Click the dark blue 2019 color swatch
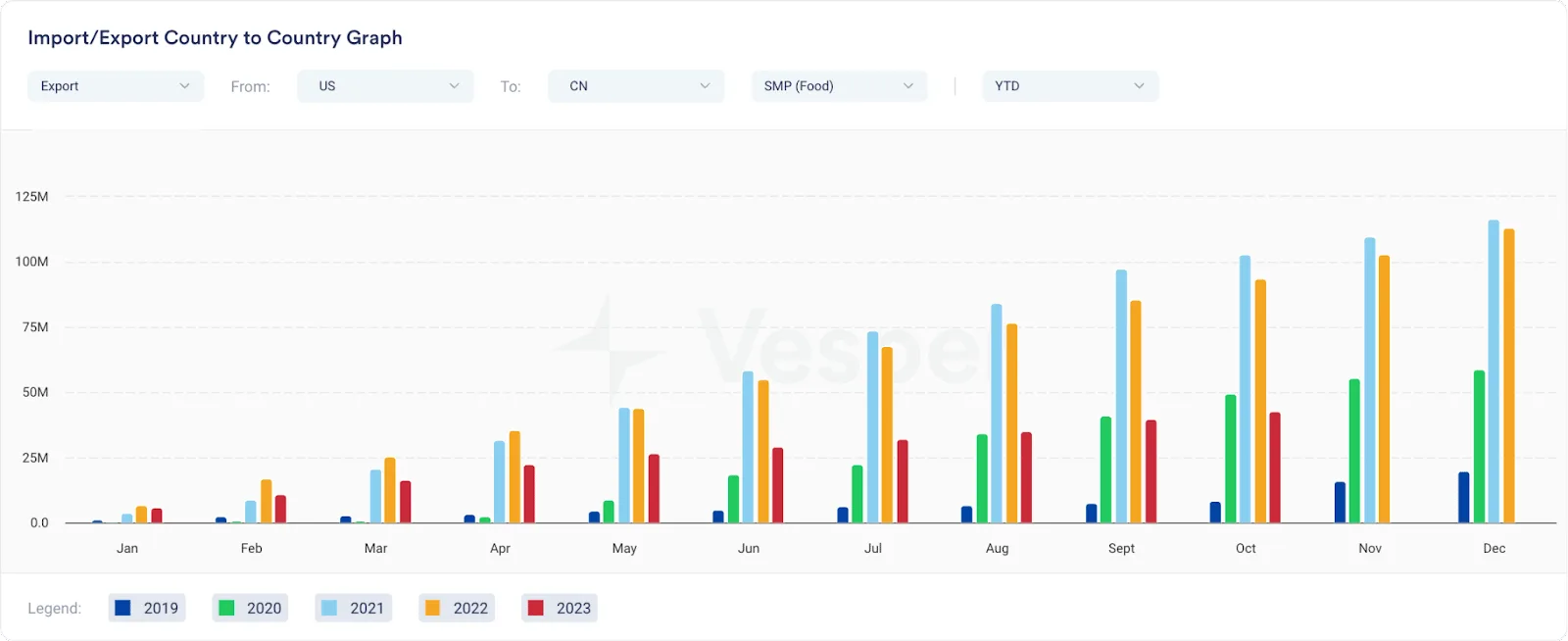1568x641 pixels. (x=122, y=608)
